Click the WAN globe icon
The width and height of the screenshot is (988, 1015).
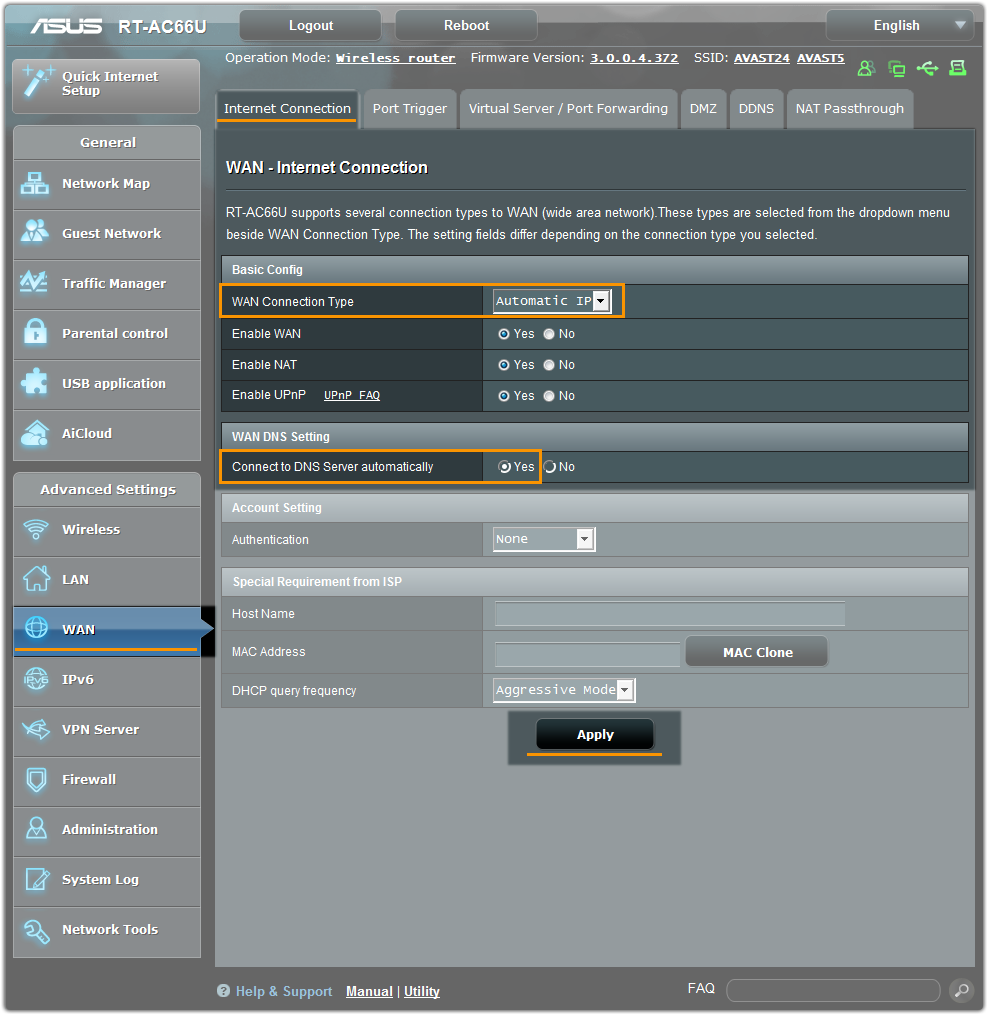[x=36, y=628]
